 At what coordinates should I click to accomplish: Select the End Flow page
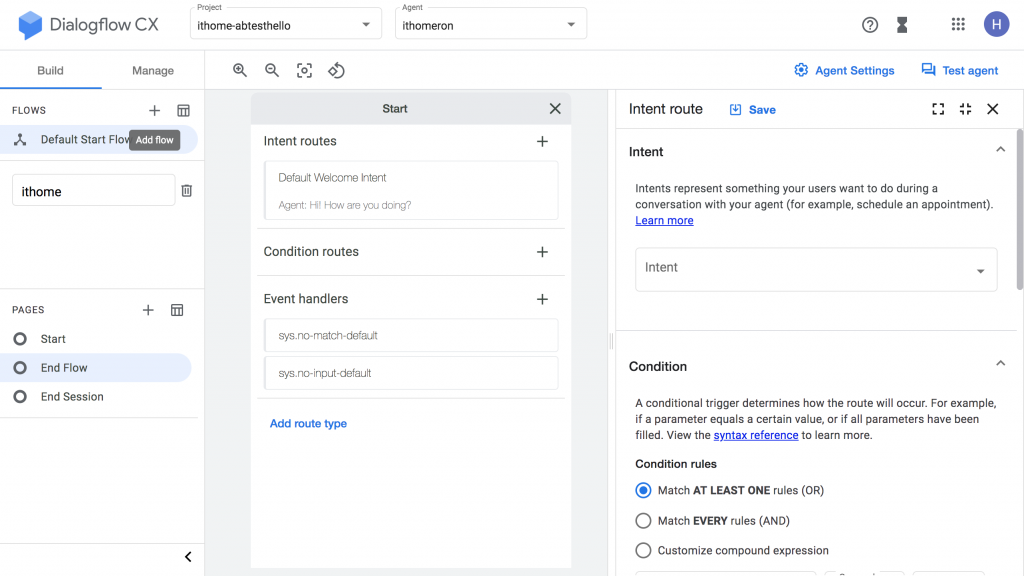tap(96, 368)
